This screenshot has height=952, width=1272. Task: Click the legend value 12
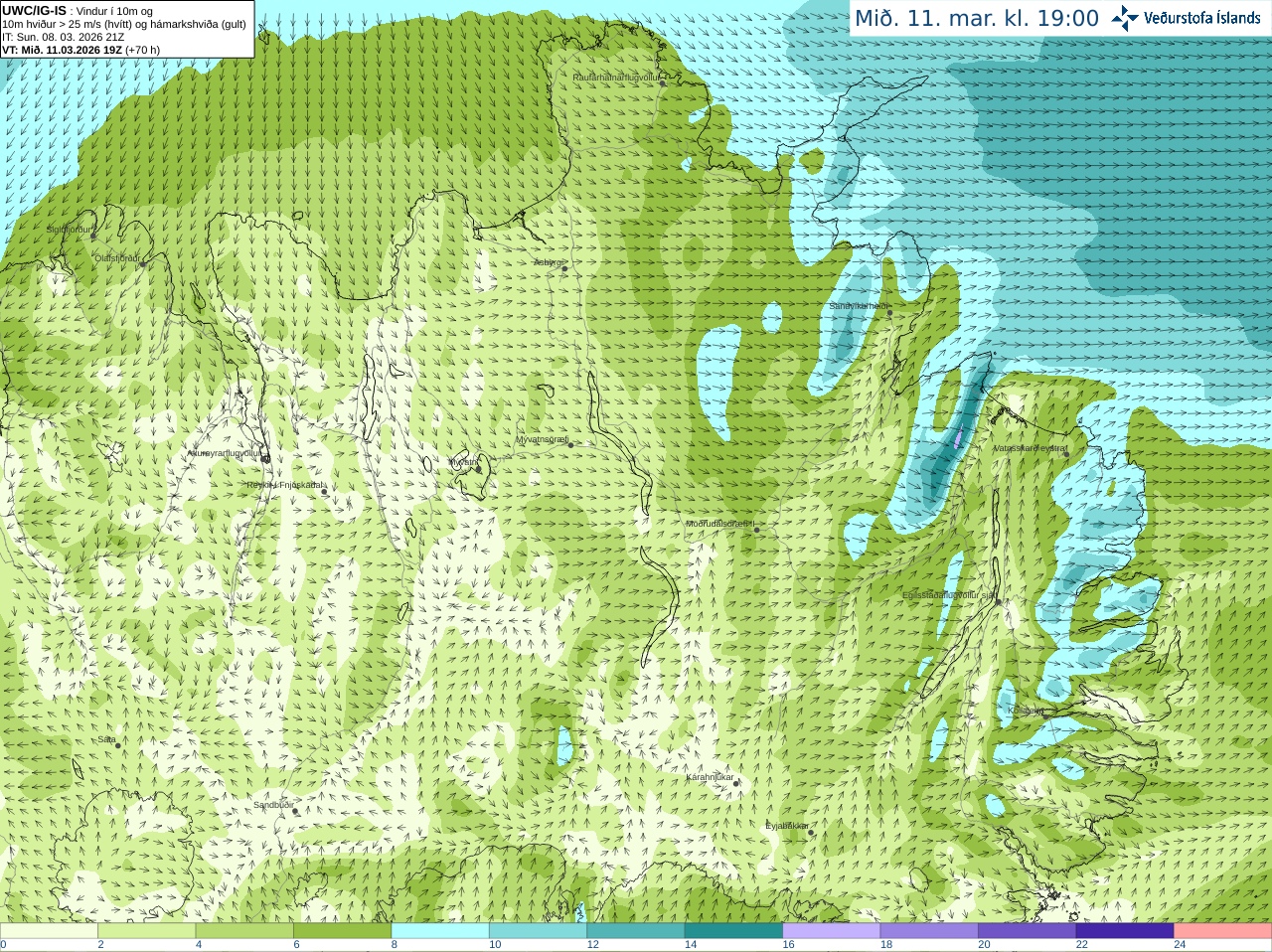point(593,945)
